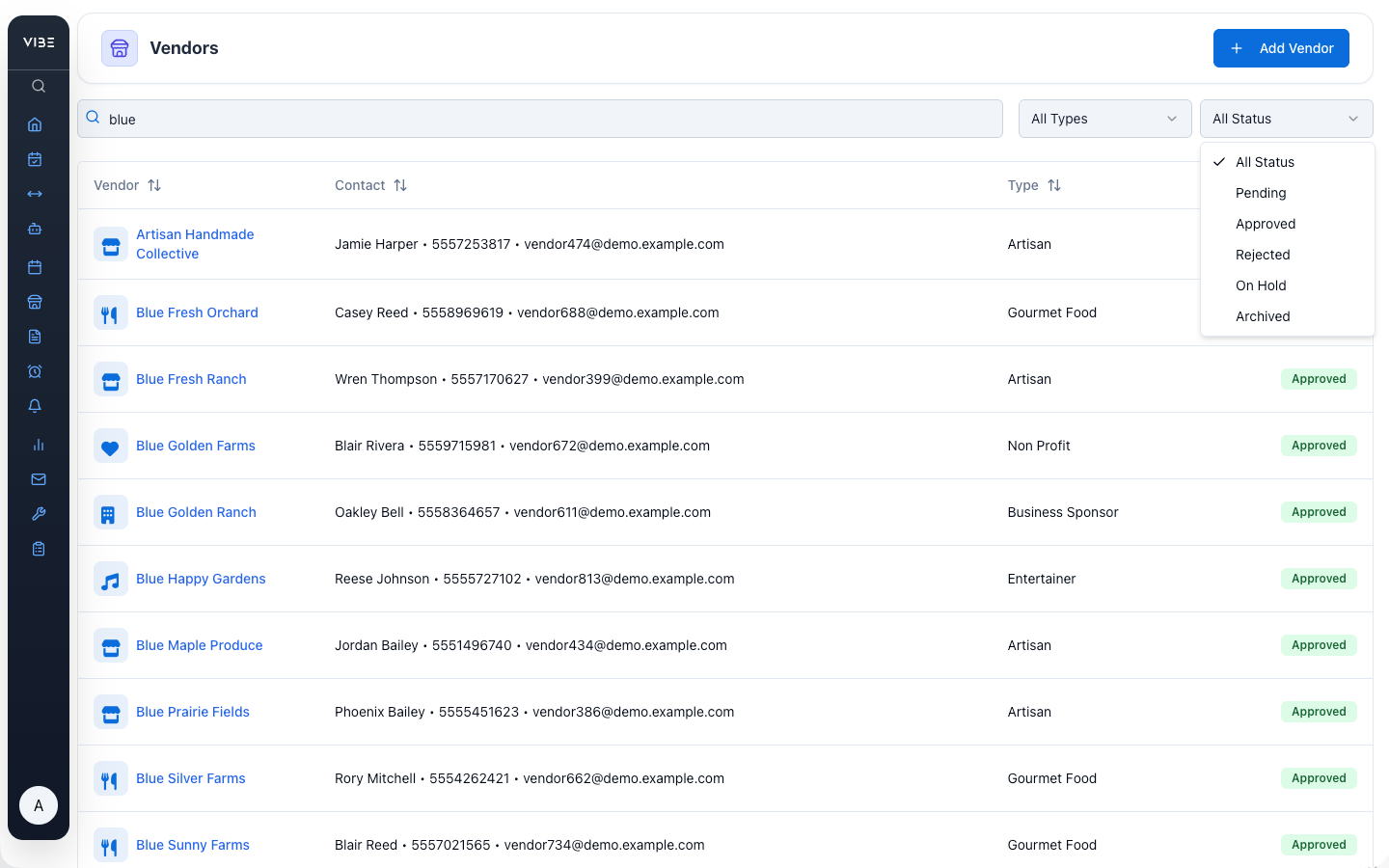Viewport: 1389px width, 868px height.
Task: Collapse the All Status dropdown
Action: [1286, 119]
